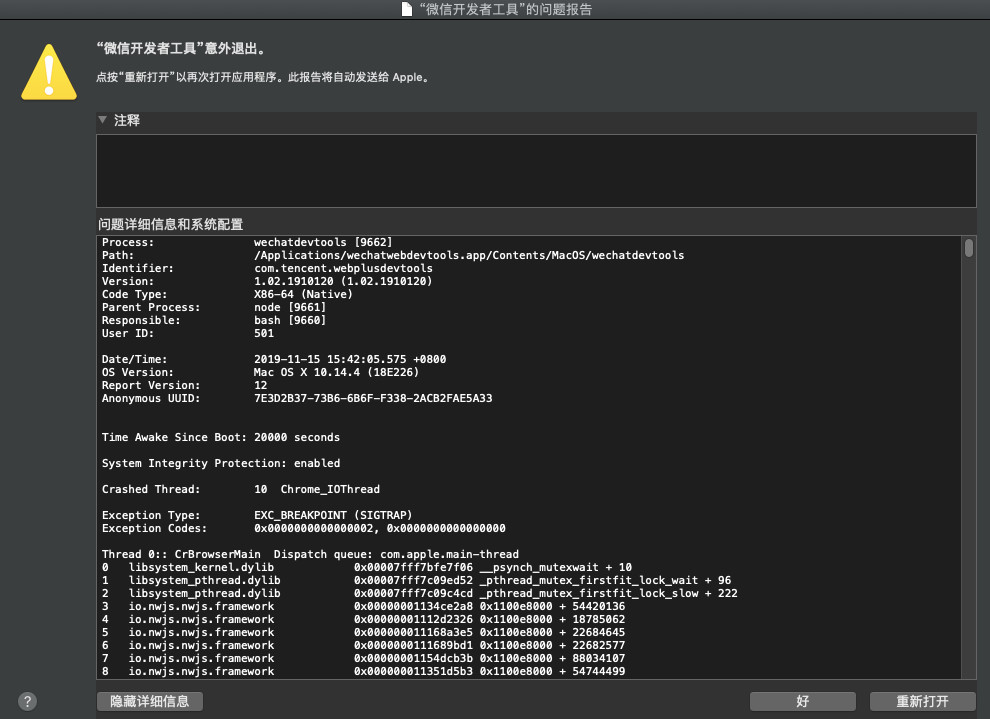Screen dimensions: 990x719
Task: Click into the 注释 comments text area
Action: click(536, 170)
